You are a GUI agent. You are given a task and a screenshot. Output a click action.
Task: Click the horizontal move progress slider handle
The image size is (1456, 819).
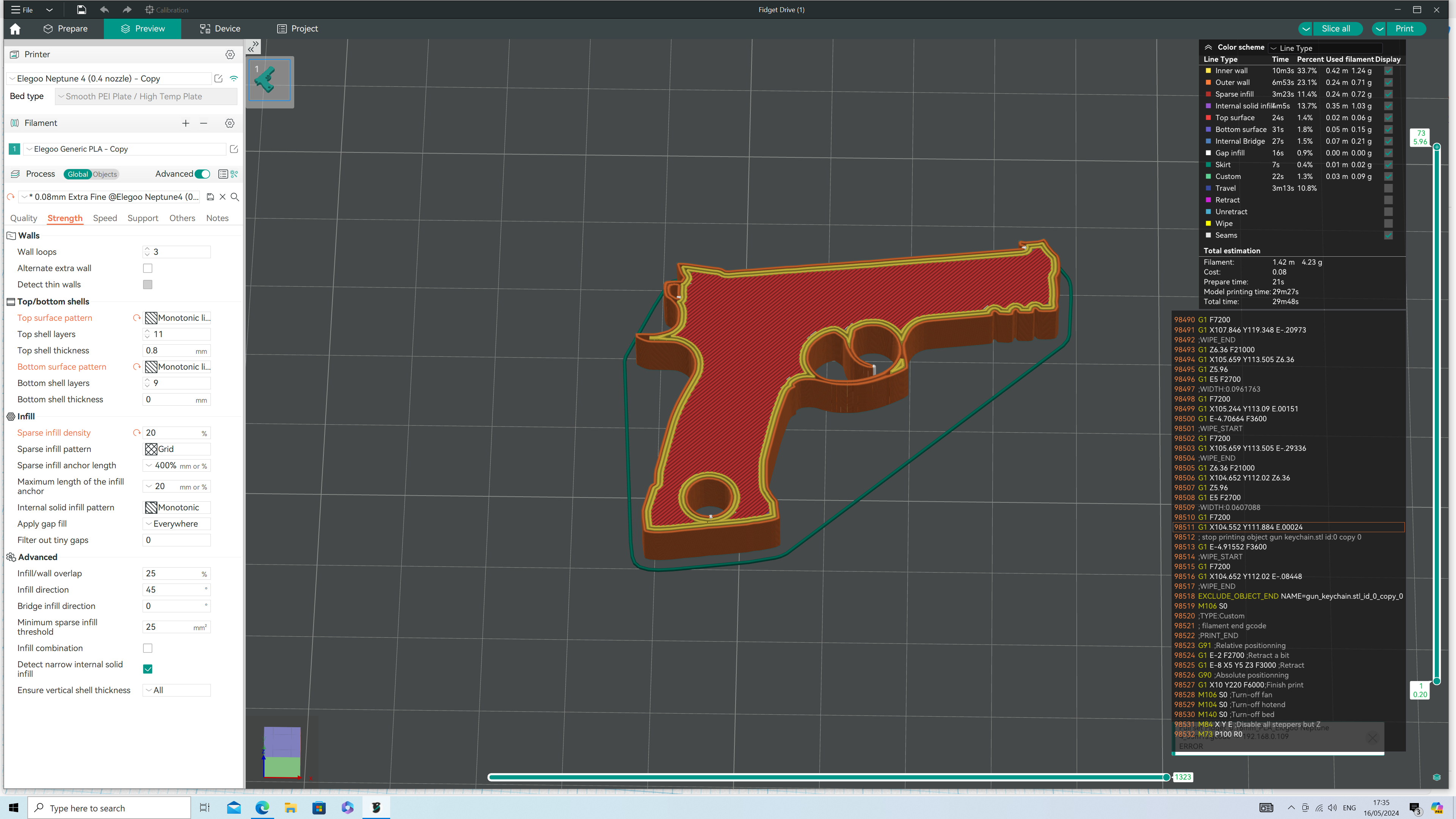1166,777
